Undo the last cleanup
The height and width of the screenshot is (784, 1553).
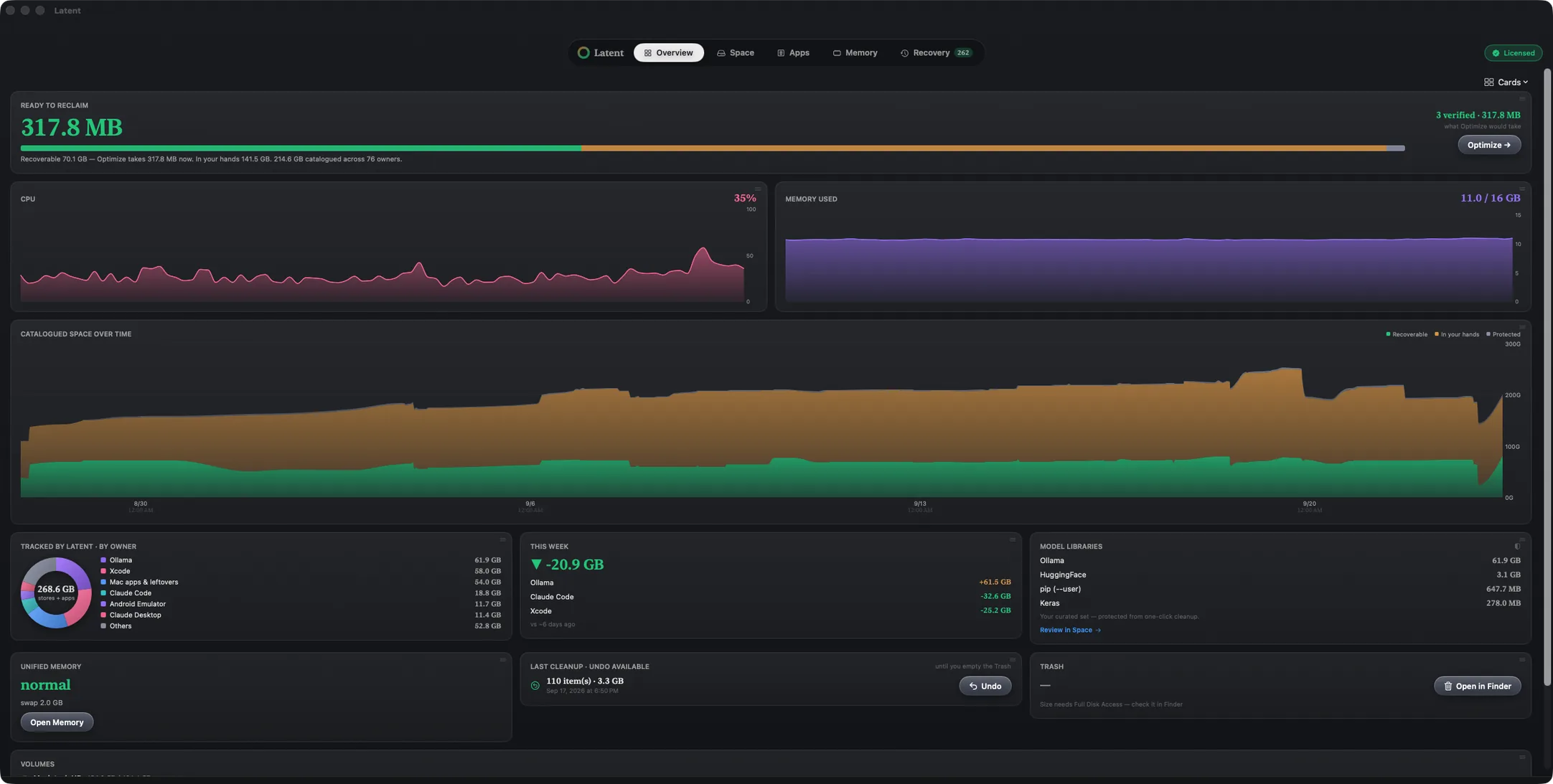tap(985, 686)
